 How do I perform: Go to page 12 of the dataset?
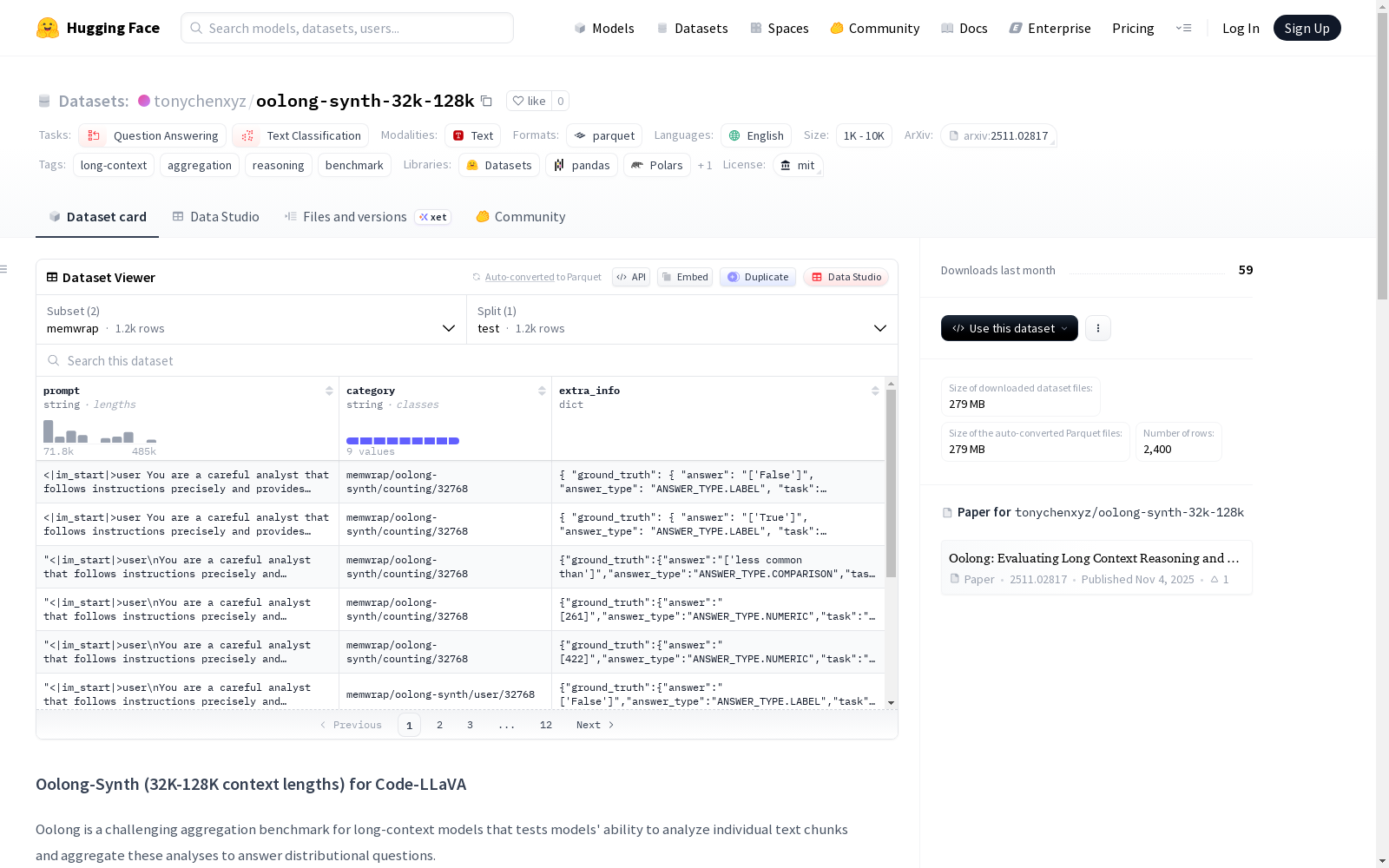[x=546, y=725]
